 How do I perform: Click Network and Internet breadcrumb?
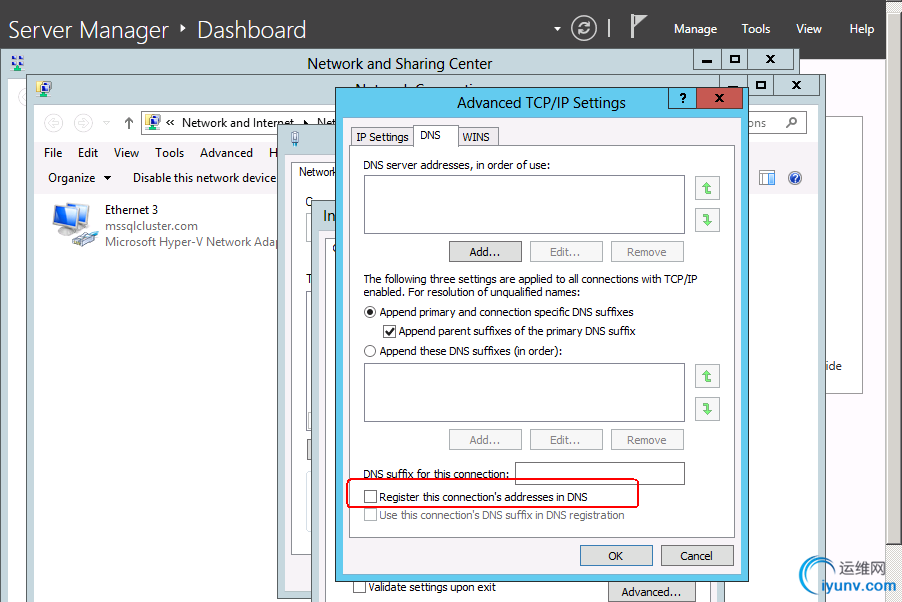238,123
